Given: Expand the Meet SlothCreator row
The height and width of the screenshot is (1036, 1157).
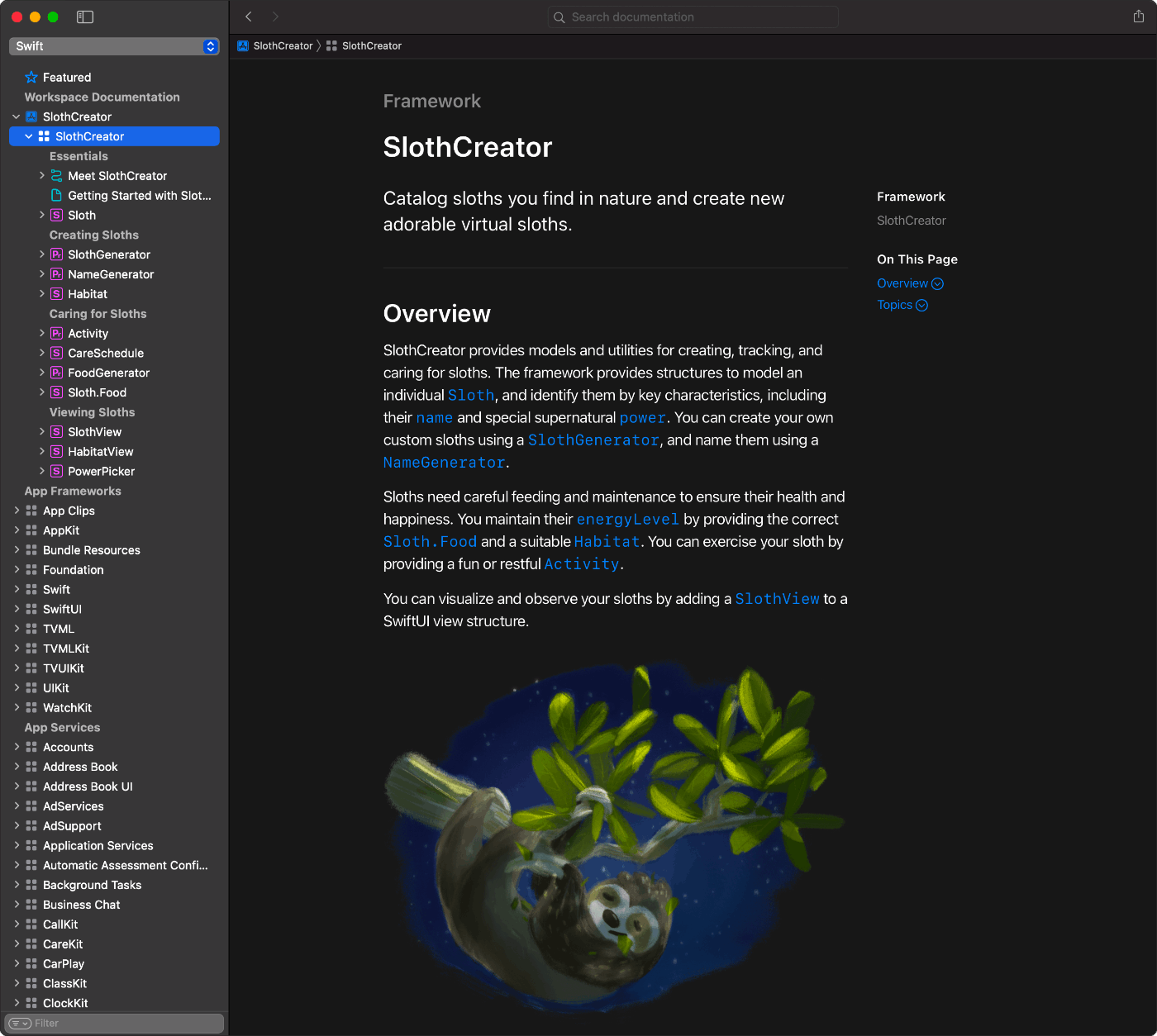Looking at the screenshot, I should tap(42, 175).
